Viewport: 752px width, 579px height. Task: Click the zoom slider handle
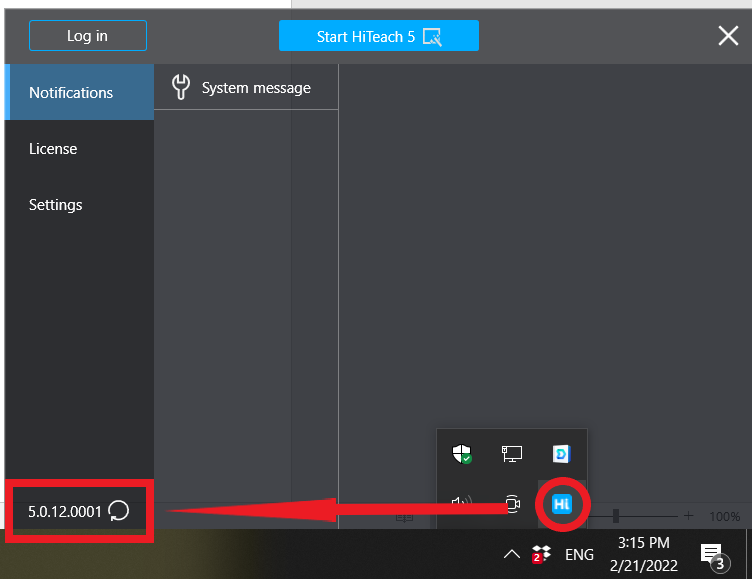tap(616, 516)
